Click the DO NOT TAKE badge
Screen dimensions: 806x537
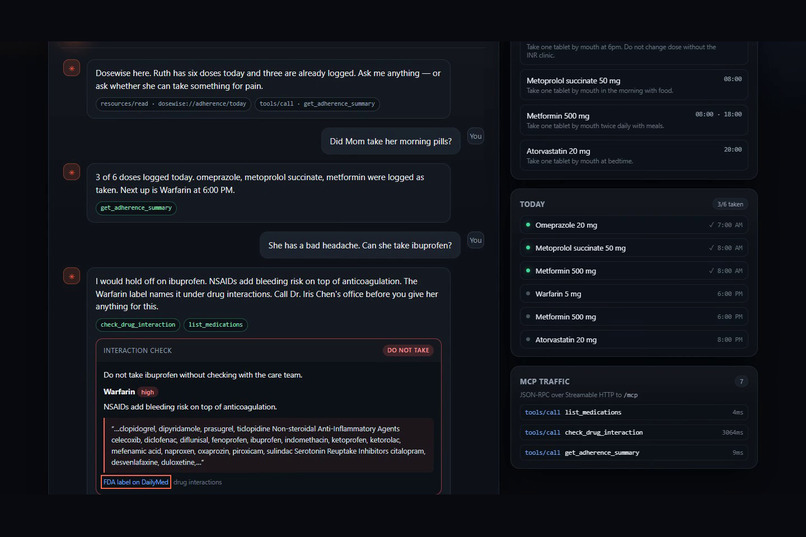[408, 350]
